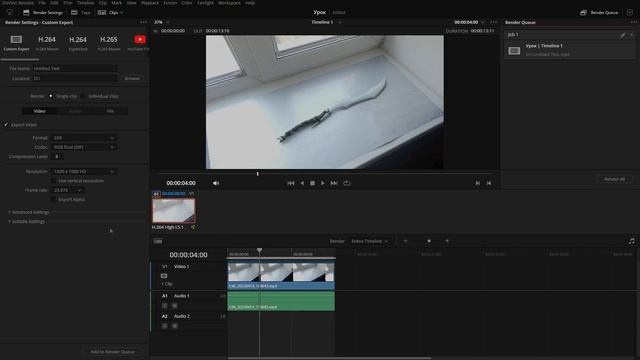The height and width of the screenshot is (360, 640).
Task: Select the Individual clips render option
Action: point(83,96)
